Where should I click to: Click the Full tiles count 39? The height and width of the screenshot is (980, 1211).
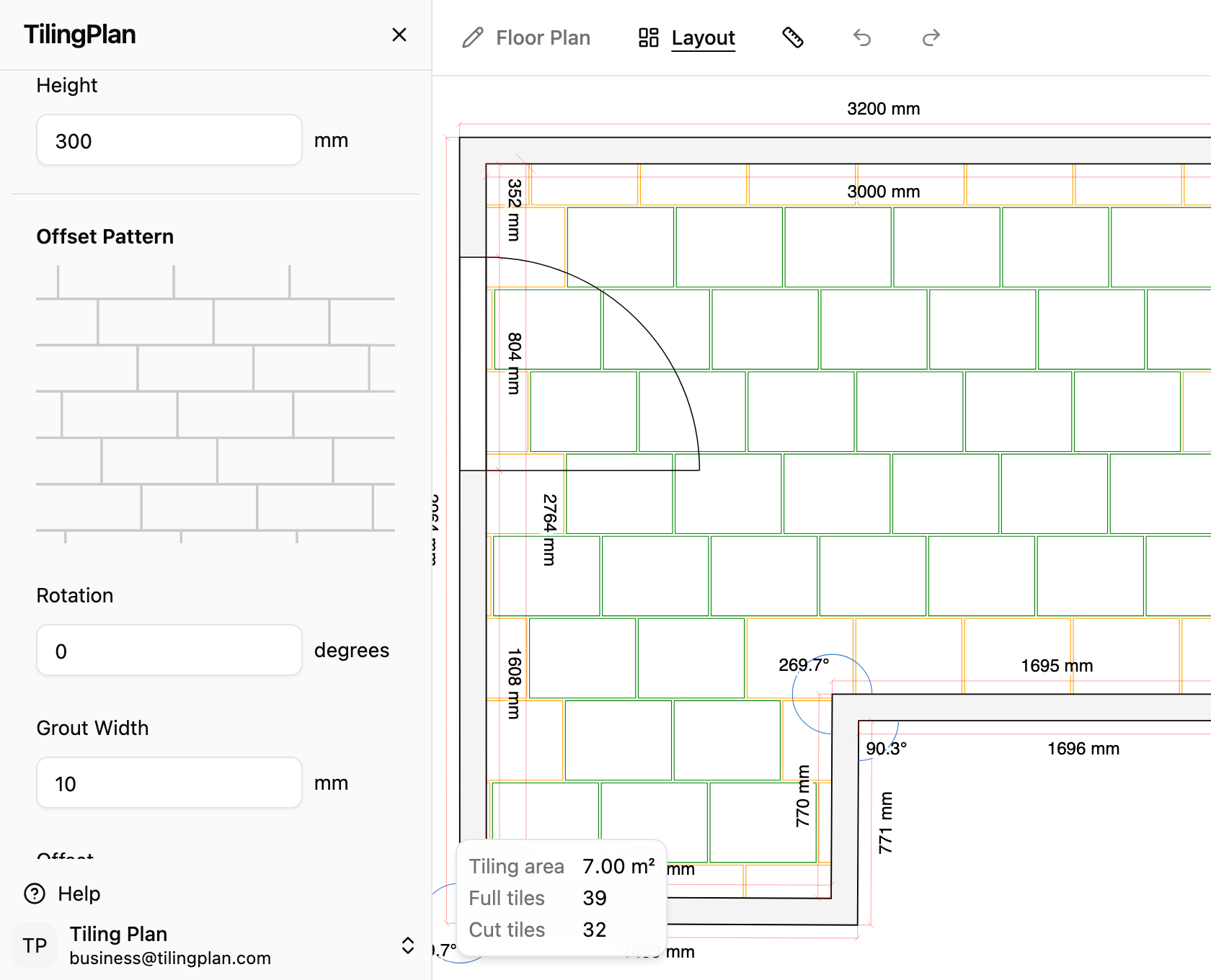[x=595, y=898]
